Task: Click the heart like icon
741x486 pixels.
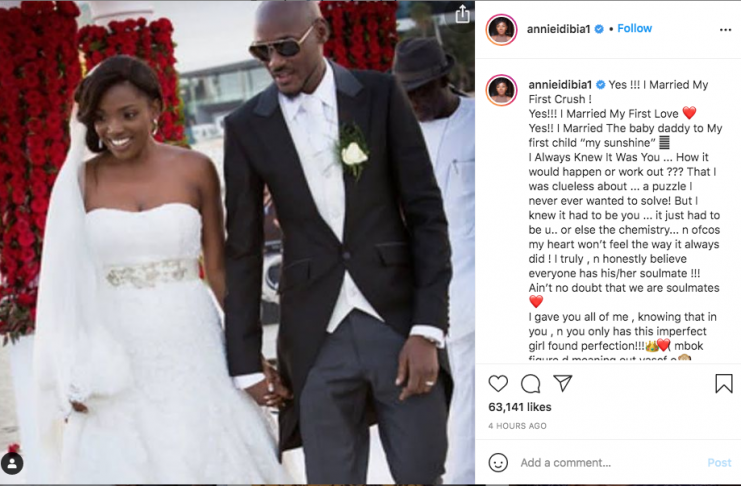Action: [498, 383]
